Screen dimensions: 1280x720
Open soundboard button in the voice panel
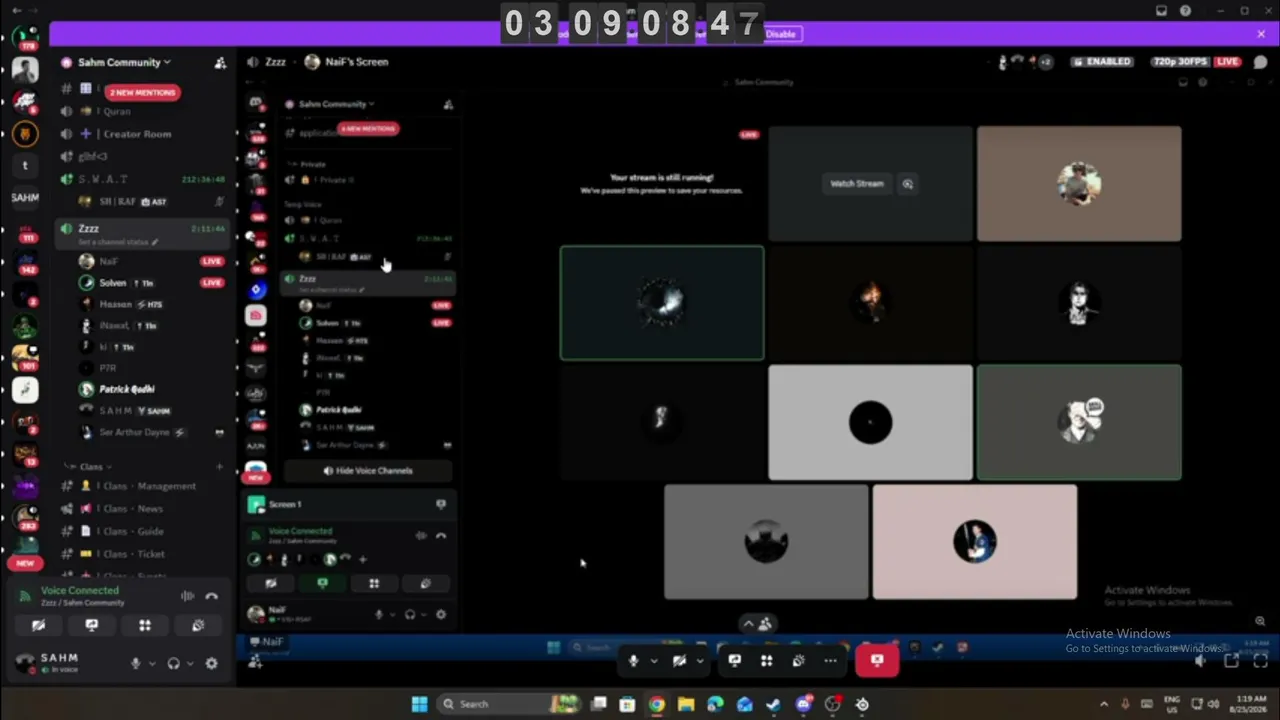pyautogui.click(x=198, y=625)
